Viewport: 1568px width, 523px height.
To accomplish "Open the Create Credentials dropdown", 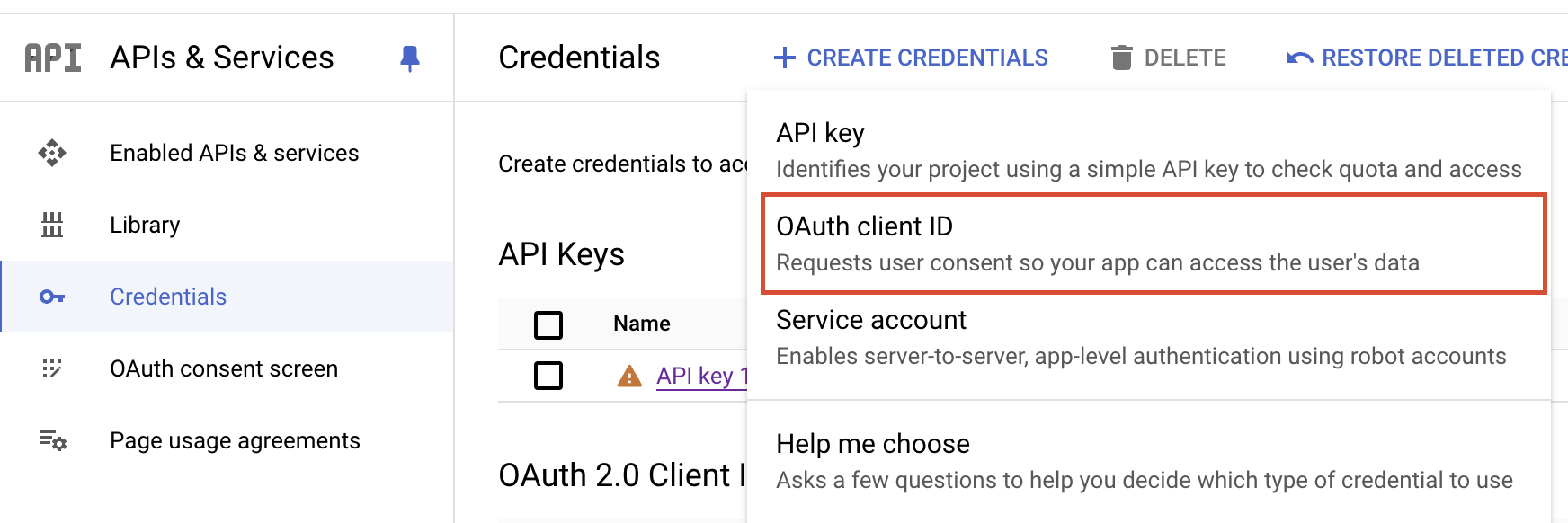I will pos(911,58).
